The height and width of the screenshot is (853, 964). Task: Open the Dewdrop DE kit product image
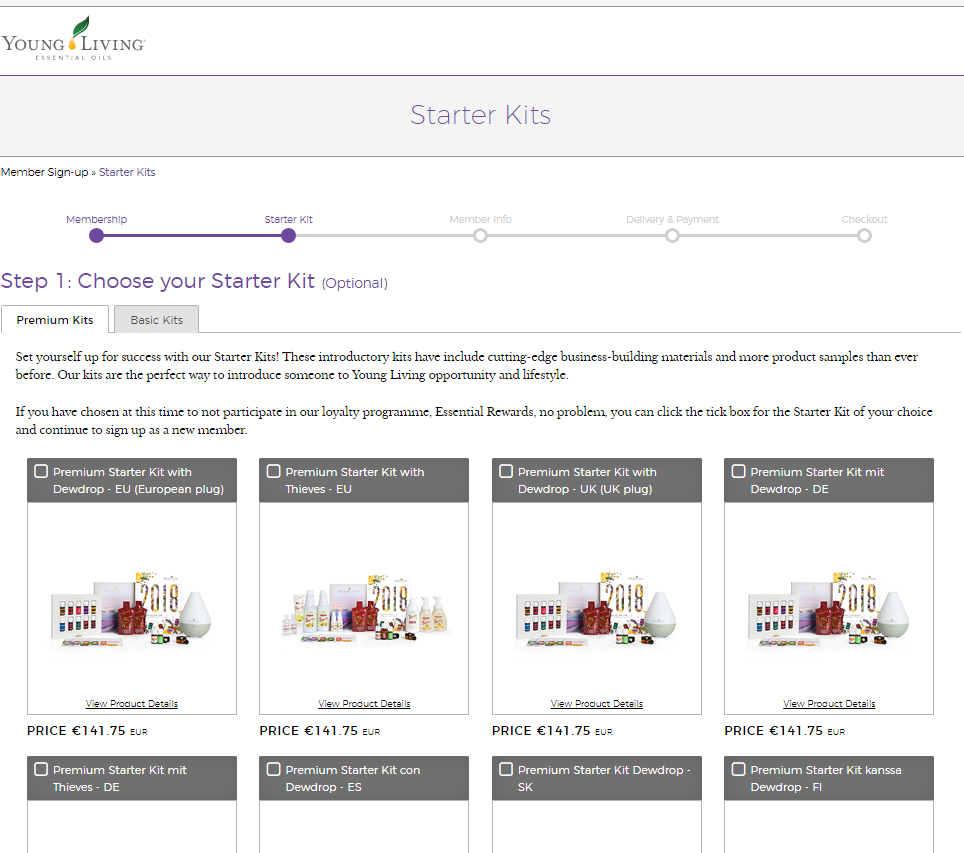click(828, 609)
